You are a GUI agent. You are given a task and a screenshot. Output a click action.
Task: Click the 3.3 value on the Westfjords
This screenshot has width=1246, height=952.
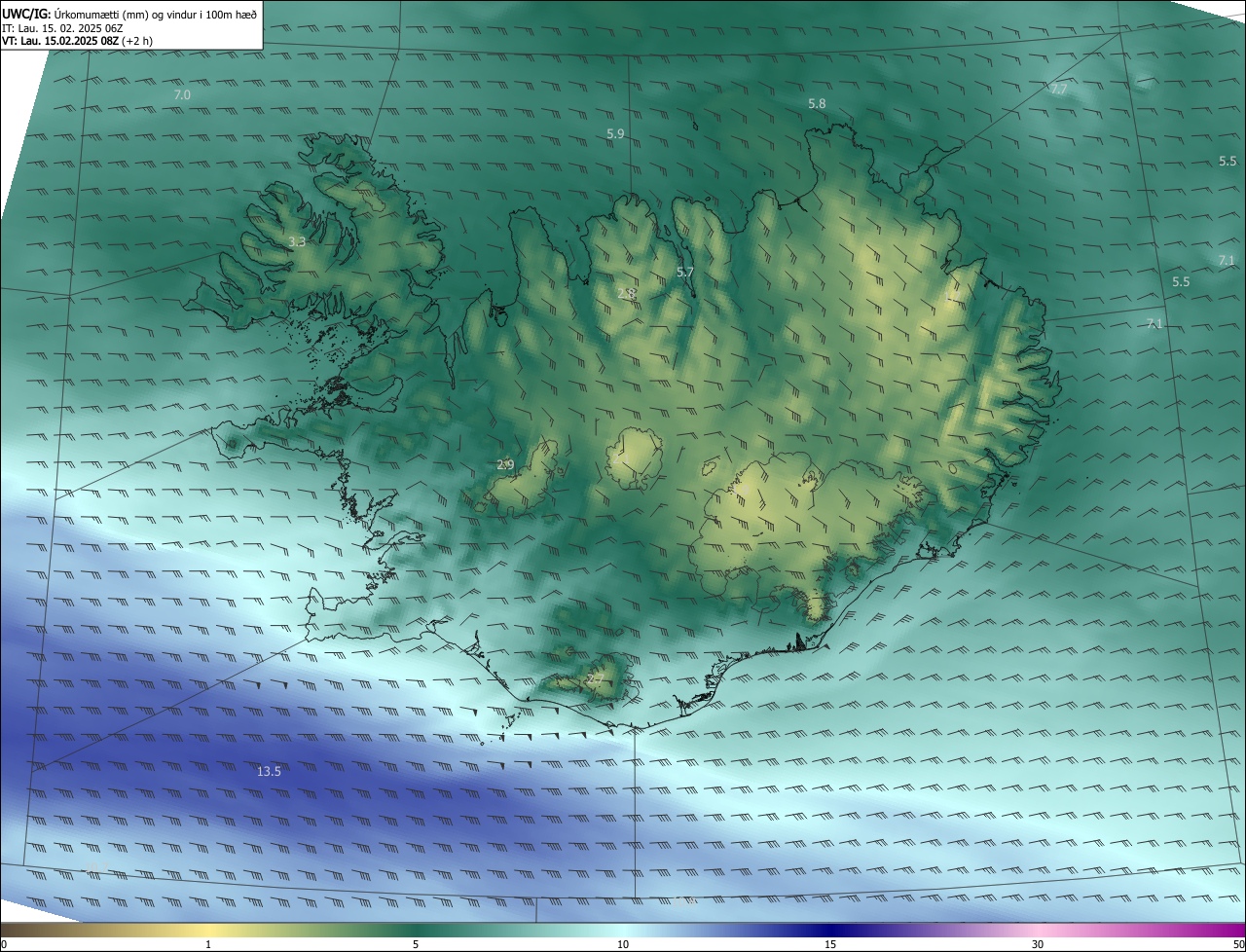pyautogui.click(x=297, y=241)
